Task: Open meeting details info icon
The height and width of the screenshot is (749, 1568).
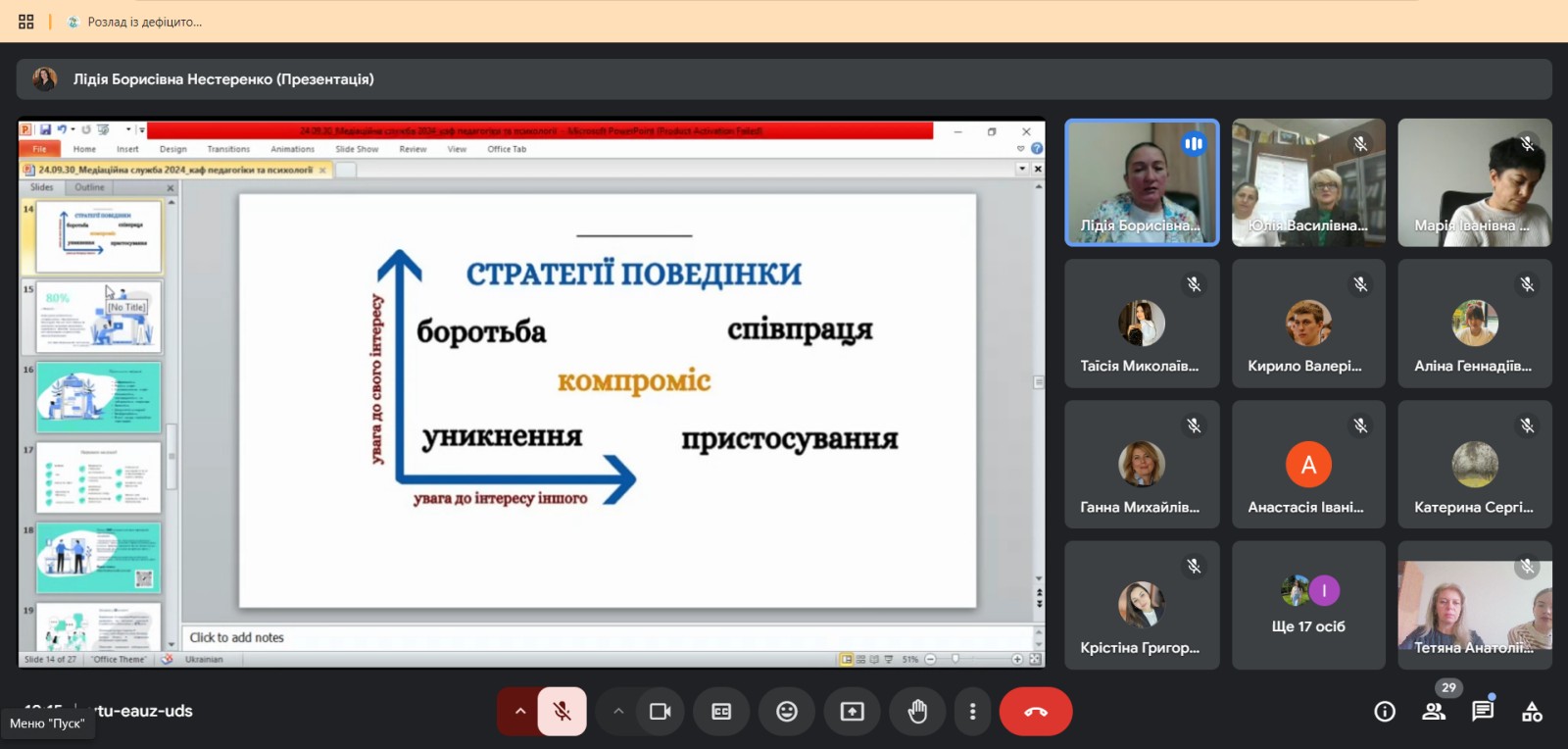Action: click(x=1385, y=711)
